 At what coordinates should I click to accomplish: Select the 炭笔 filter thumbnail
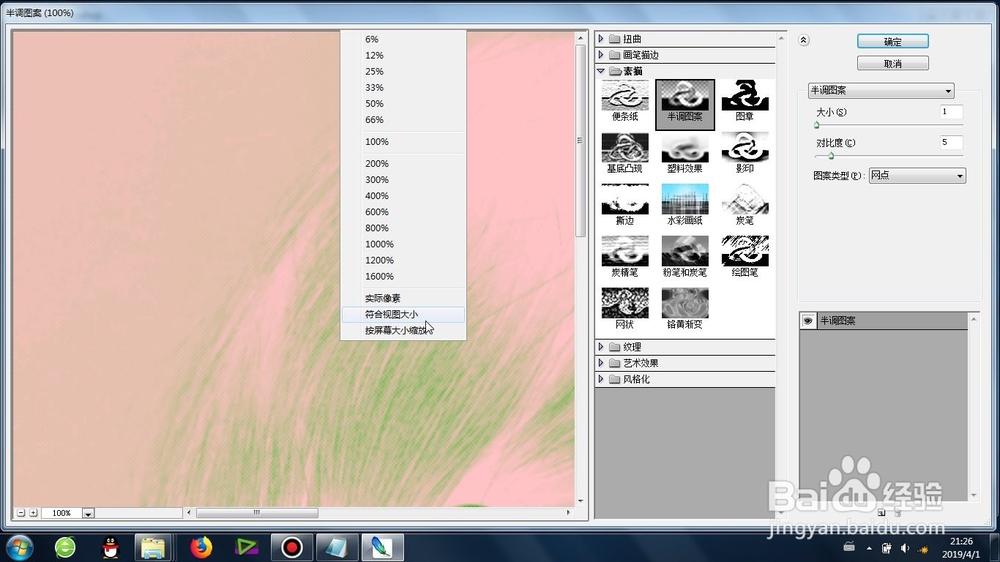click(744, 205)
